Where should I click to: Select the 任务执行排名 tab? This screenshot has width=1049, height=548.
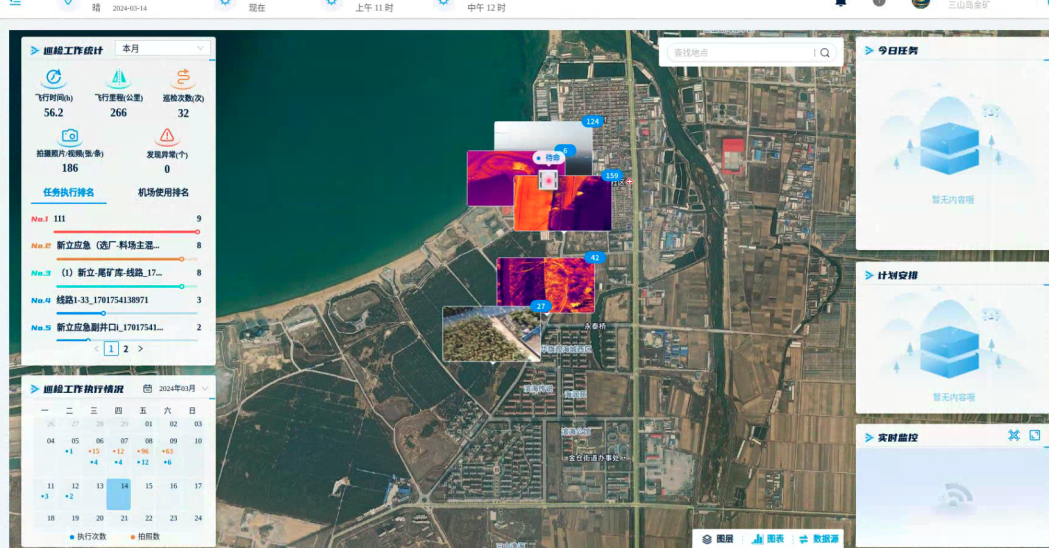tap(69, 192)
